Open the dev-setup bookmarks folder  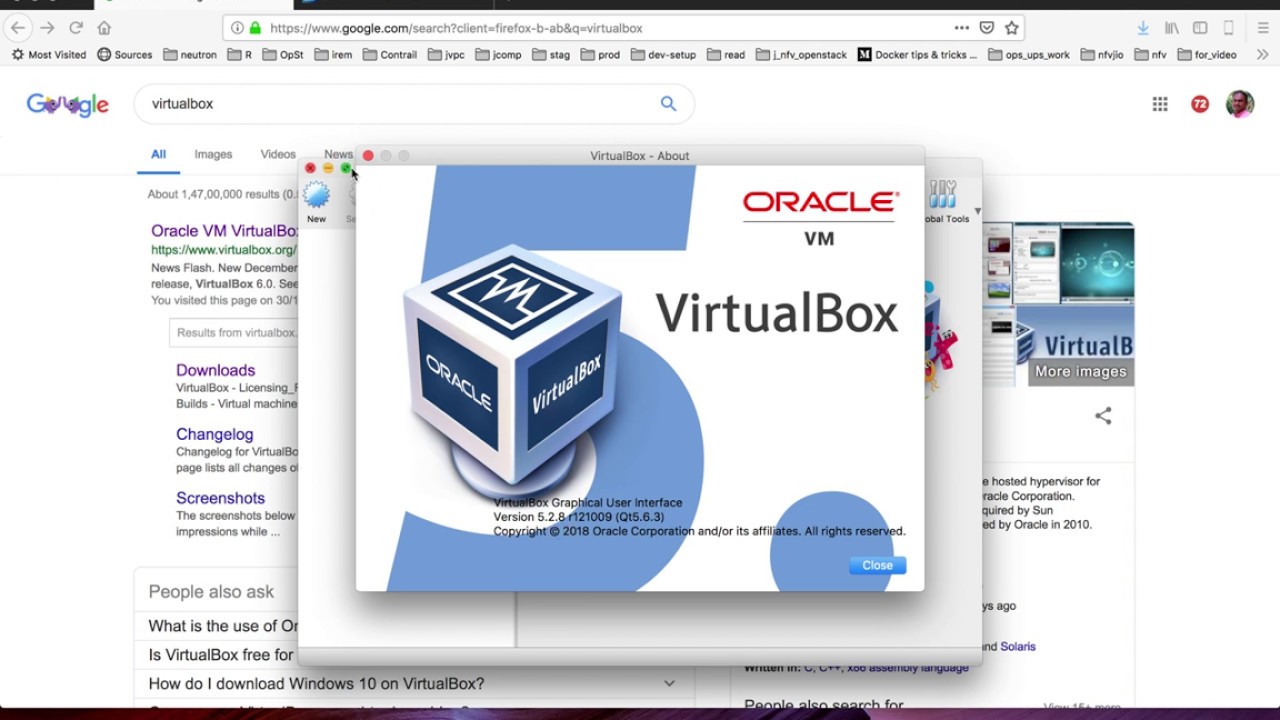(x=663, y=55)
